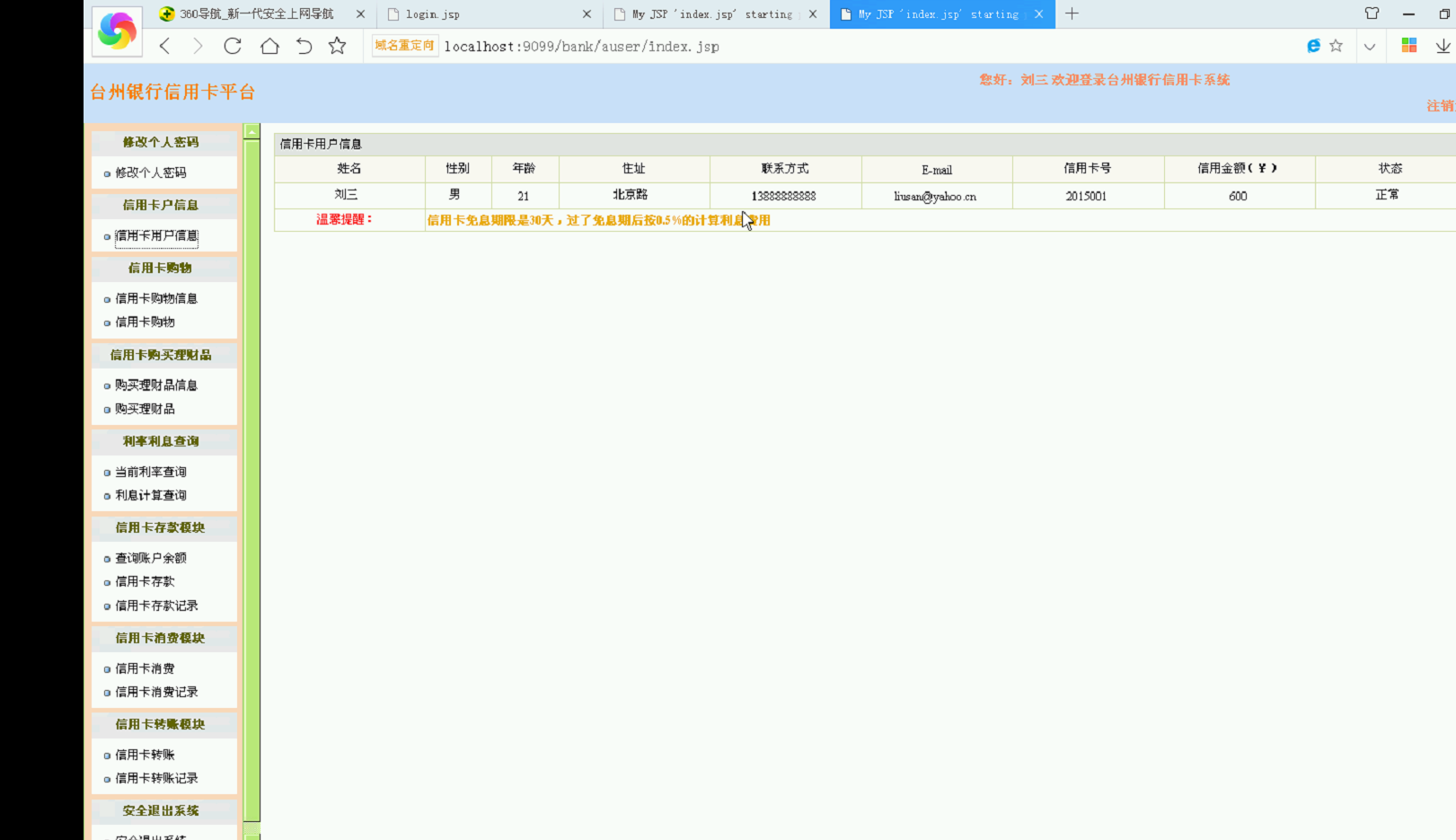Open 信用卡转账 sidebar link
The image size is (1456, 840).
tap(145, 755)
